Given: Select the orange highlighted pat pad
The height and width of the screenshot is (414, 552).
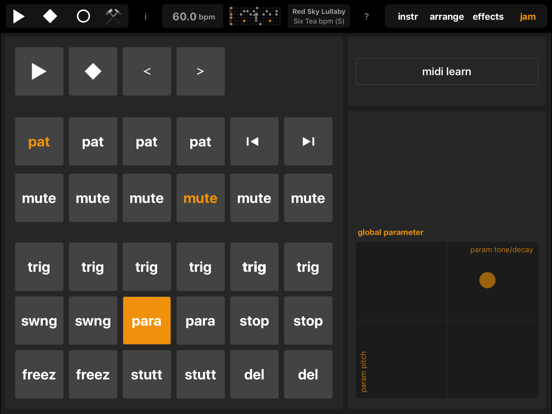Looking at the screenshot, I should 39,142.
